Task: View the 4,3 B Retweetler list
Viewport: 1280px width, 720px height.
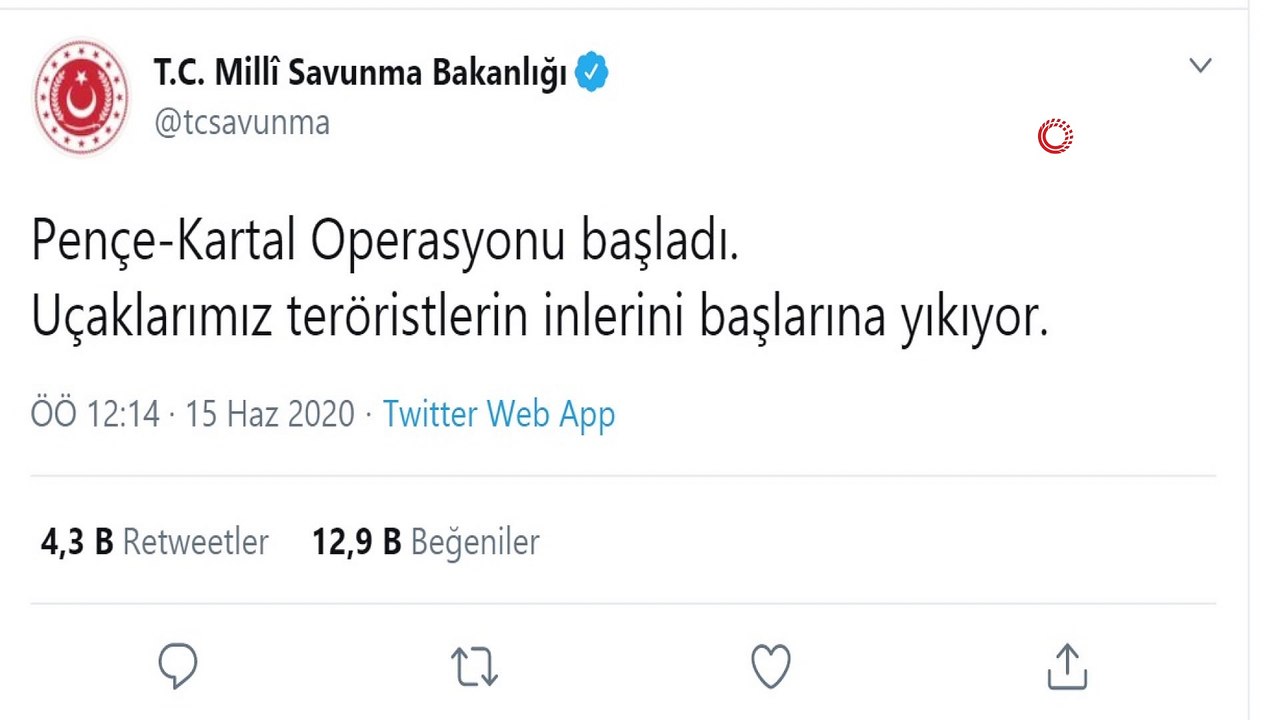Action: [155, 542]
